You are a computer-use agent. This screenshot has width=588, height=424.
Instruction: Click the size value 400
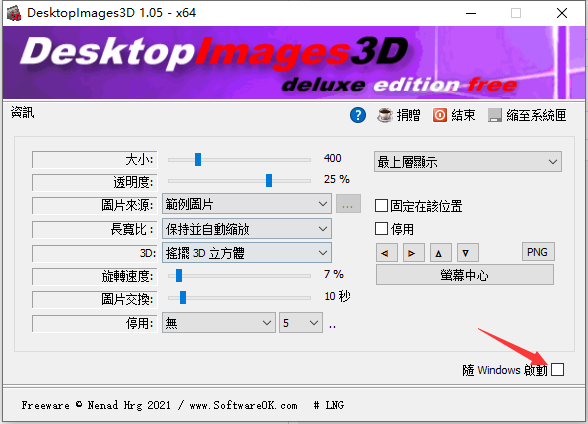tap(333, 158)
